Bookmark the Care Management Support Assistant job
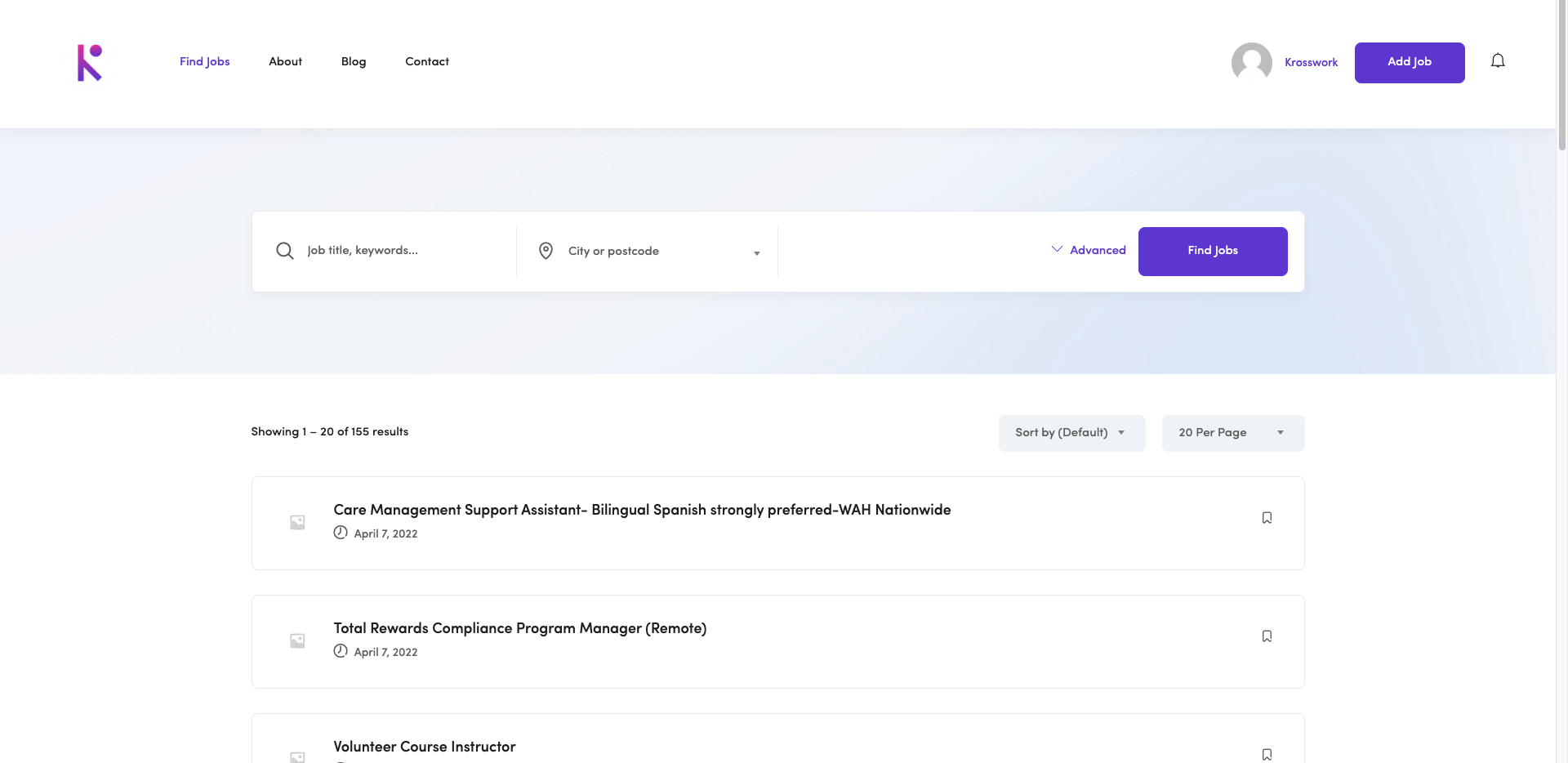 [x=1267, y=518]
